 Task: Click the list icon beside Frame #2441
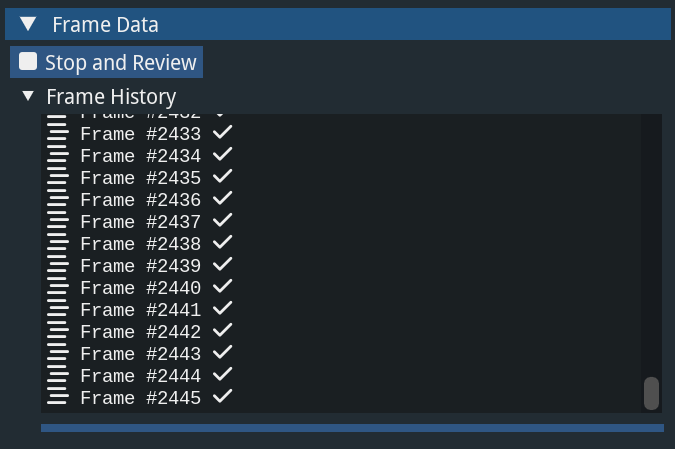pyautogui.click(x=58, y=310)
